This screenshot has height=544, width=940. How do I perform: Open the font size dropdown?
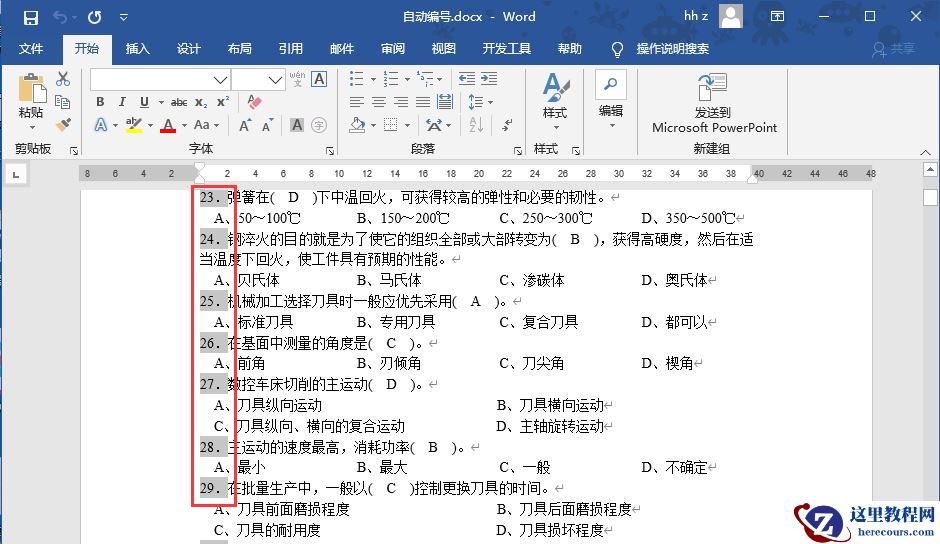275,79
